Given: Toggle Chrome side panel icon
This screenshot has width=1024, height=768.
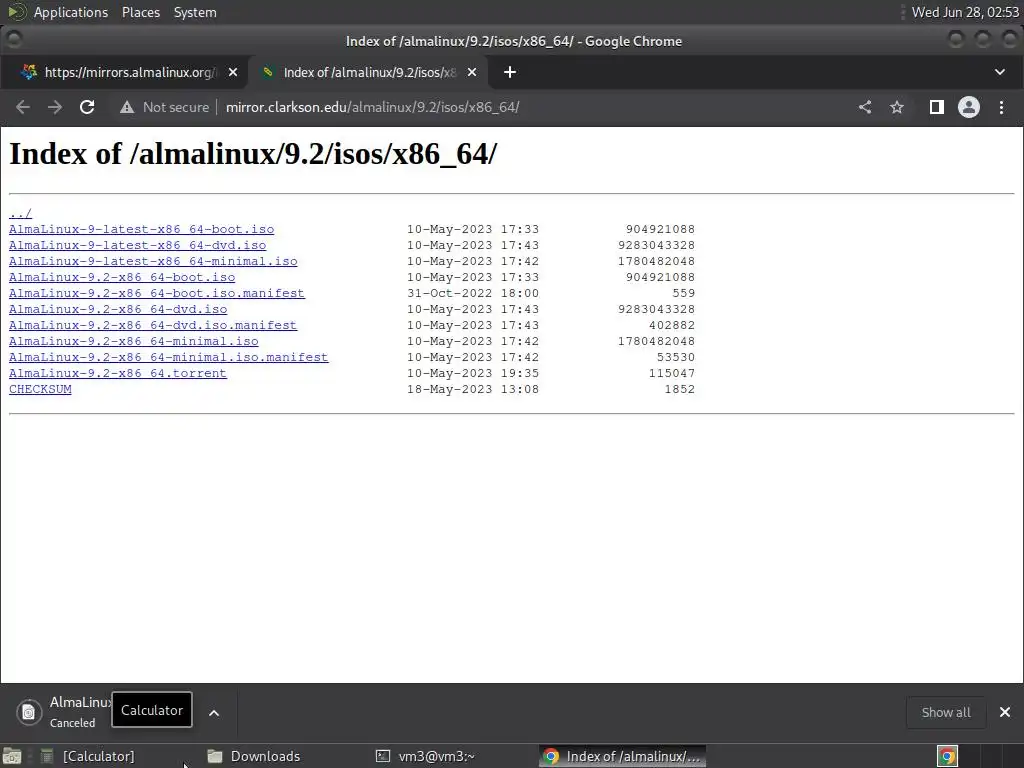Looking at the screenshot, I should click(936, 107).
